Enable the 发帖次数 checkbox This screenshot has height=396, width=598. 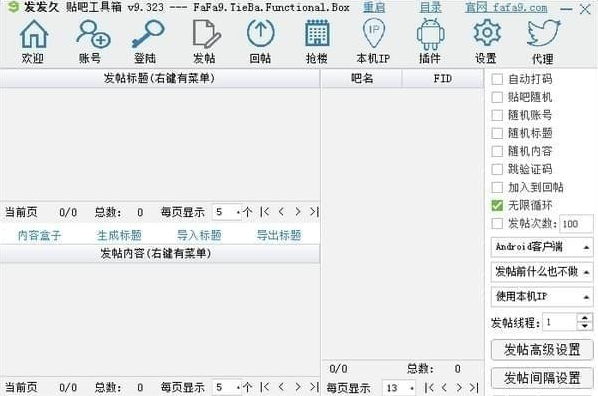(497, 224)
